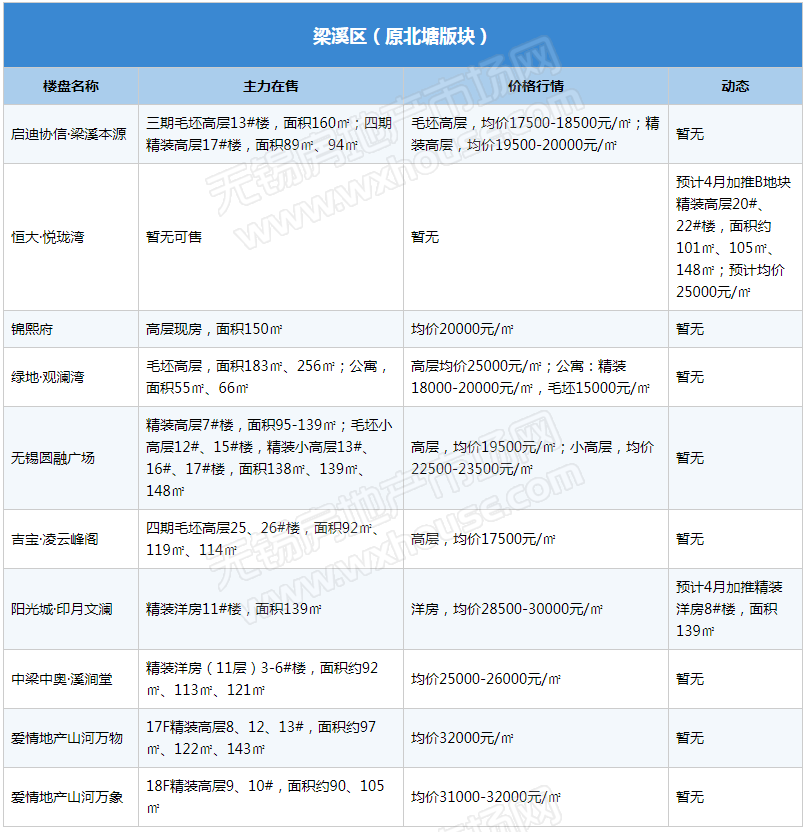Select the 楼盘名称 column header
Viewport: 806px width, 832px height.
pyautogui.click(x=71, y=86)
